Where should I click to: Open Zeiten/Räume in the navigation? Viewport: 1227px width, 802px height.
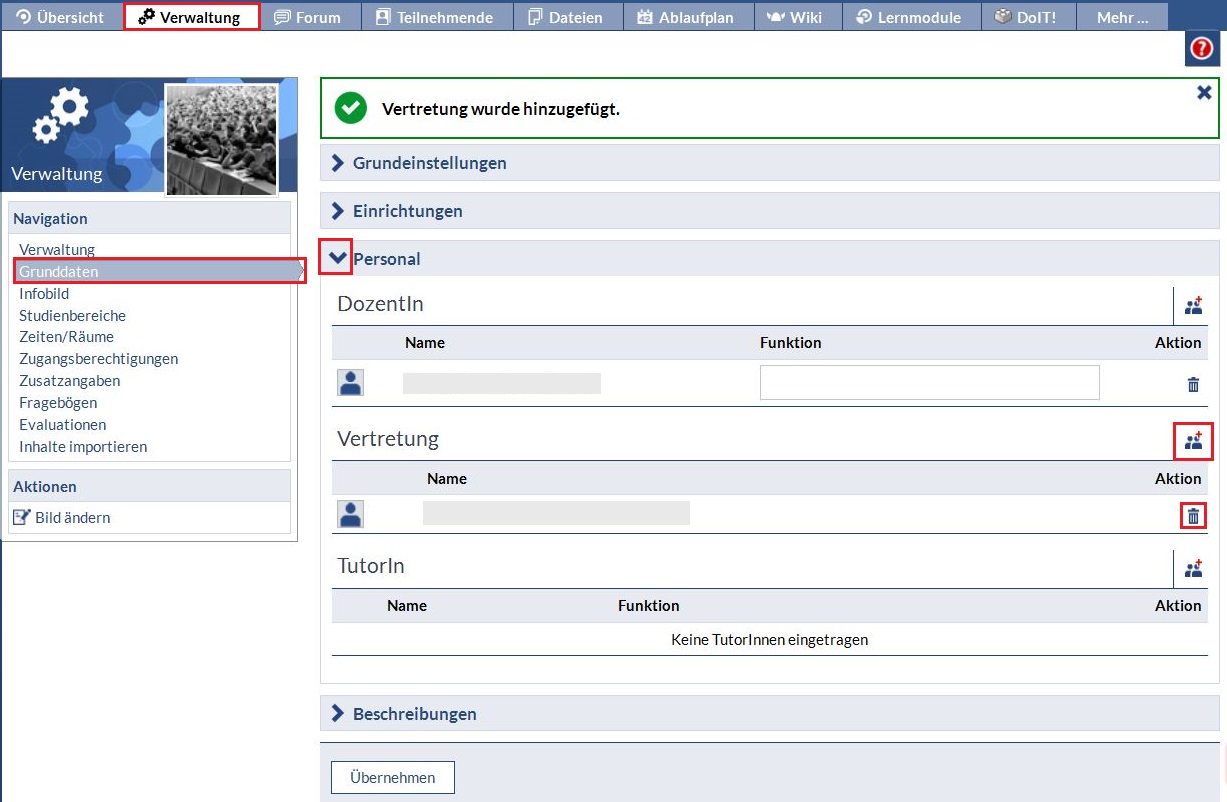(66, 337)
